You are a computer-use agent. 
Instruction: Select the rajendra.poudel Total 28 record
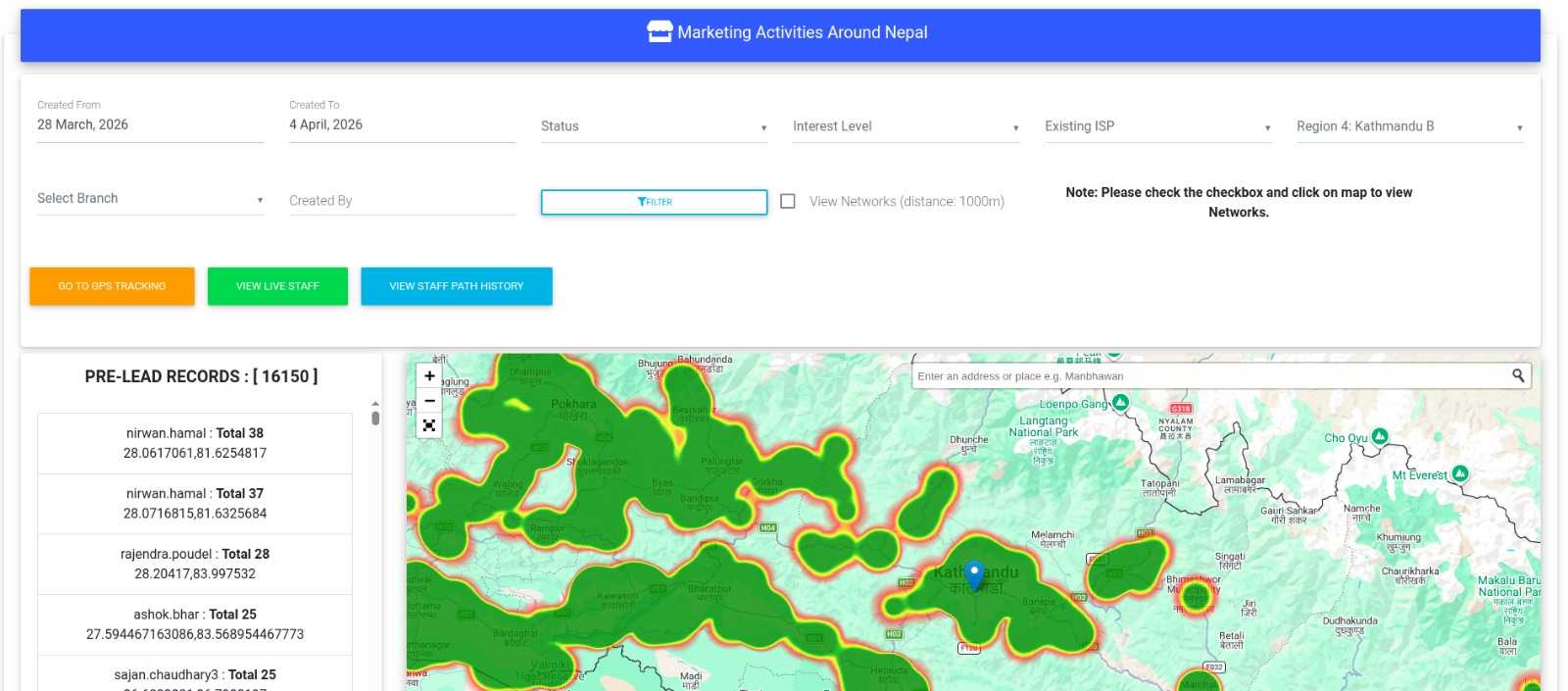pos(195,564)
